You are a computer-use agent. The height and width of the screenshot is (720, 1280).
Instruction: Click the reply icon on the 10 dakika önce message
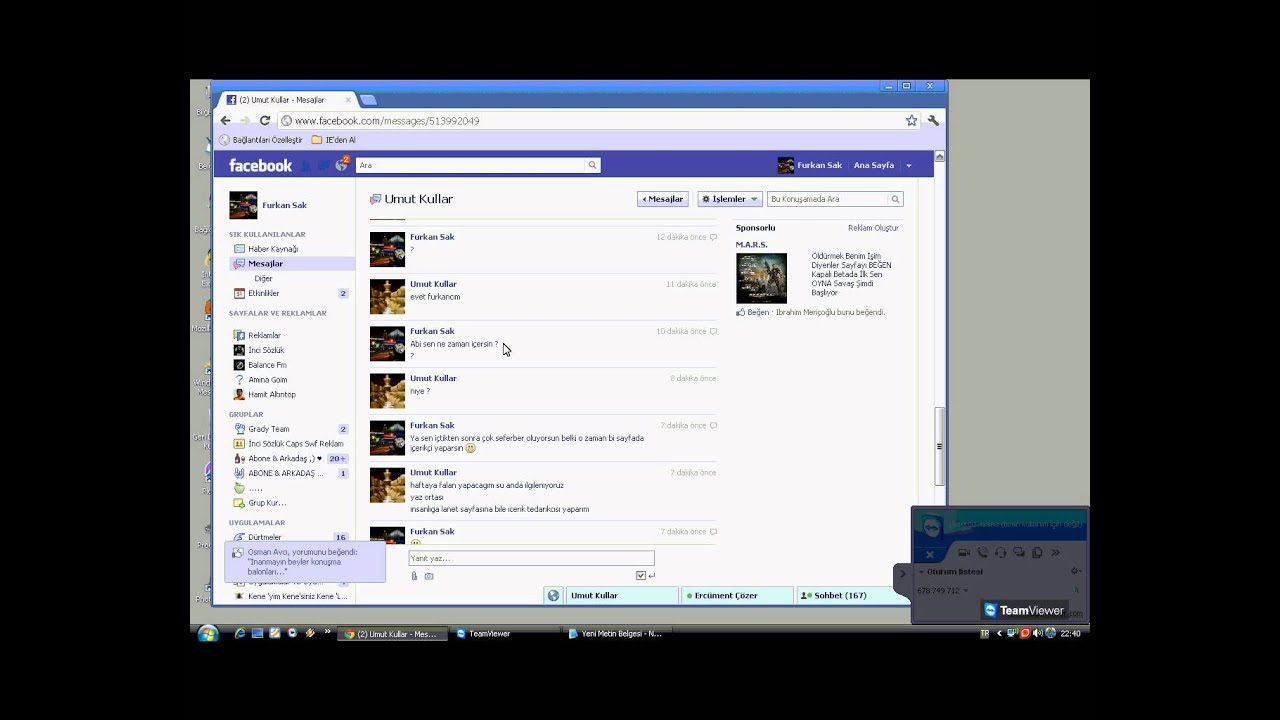tap(713, 331)
